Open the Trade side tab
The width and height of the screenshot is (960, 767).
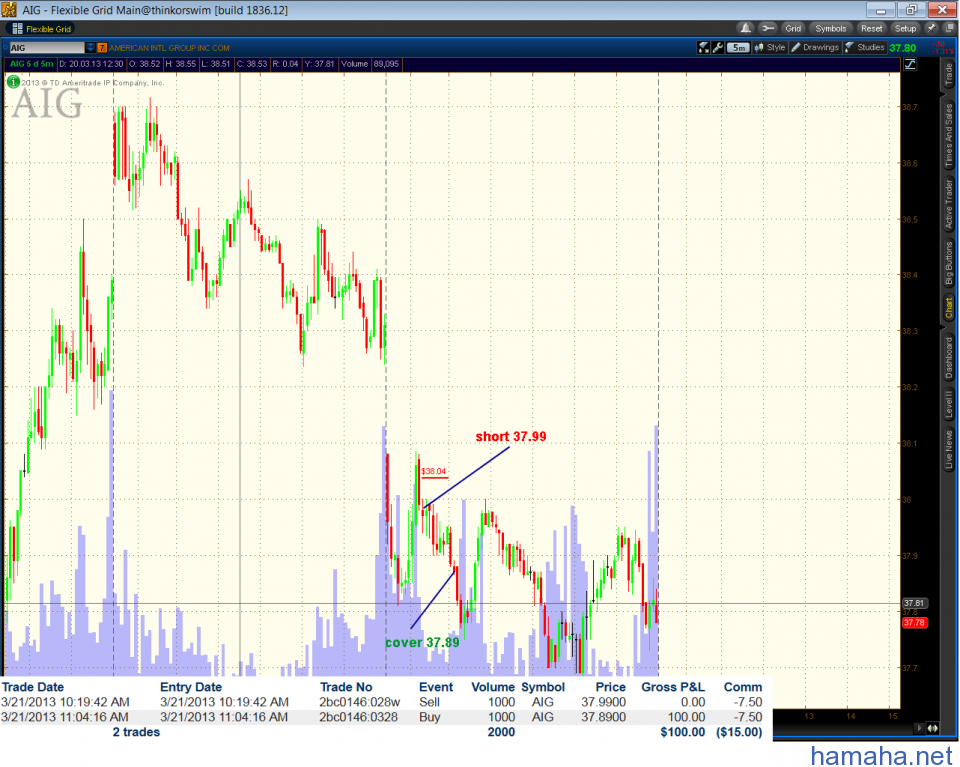coord(948,73)
